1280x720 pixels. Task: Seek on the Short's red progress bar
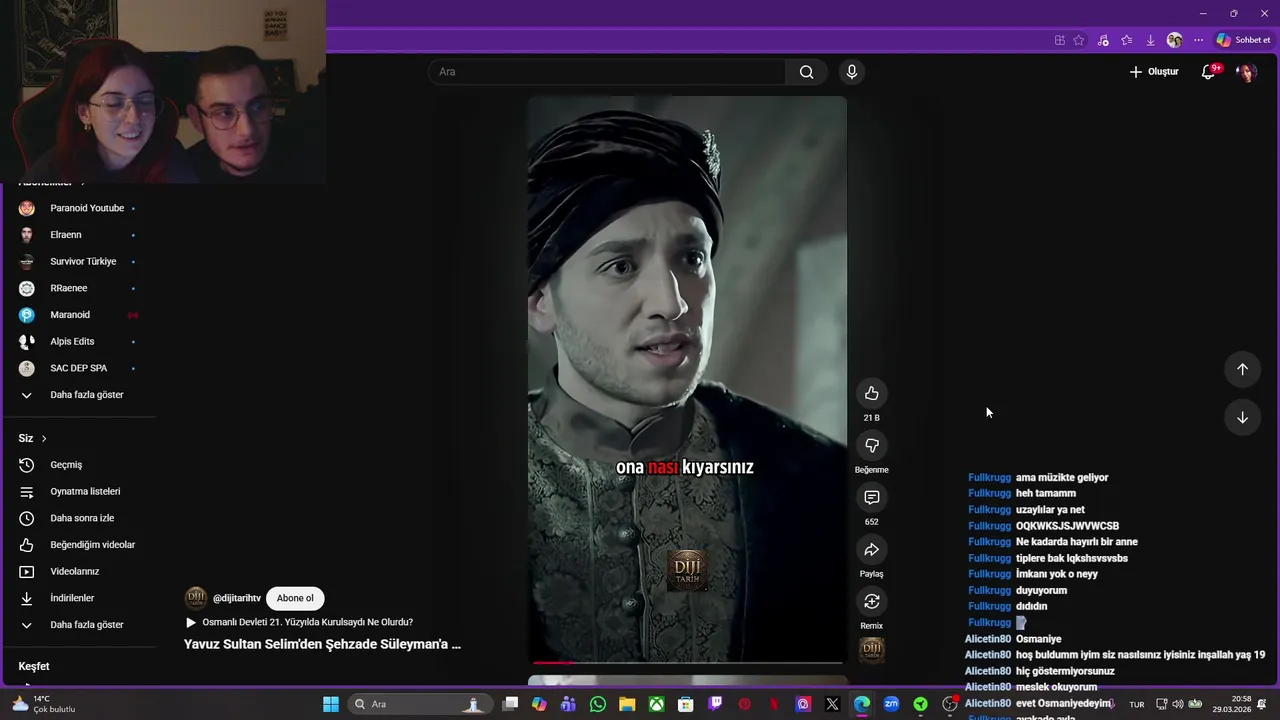687,662
